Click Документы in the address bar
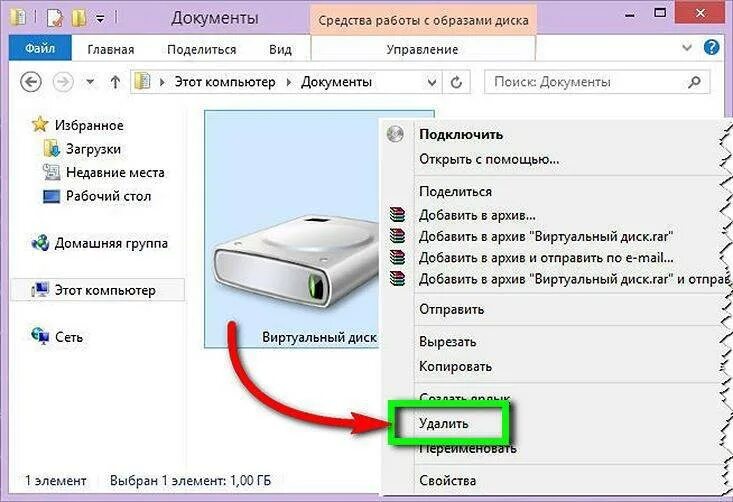This screenshot has height=502, width=733. coord(336,82)
